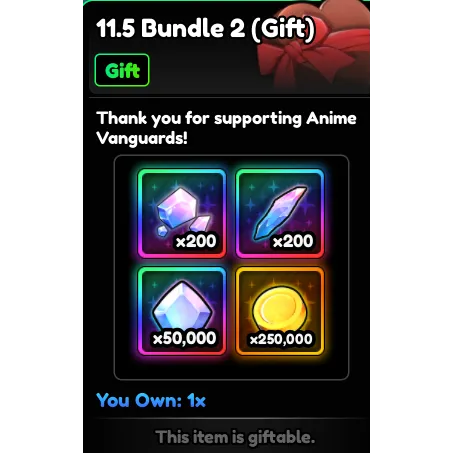Click the word Vanguards! in the description
This screenshot has width=453, height=453.
coord(142,138)
